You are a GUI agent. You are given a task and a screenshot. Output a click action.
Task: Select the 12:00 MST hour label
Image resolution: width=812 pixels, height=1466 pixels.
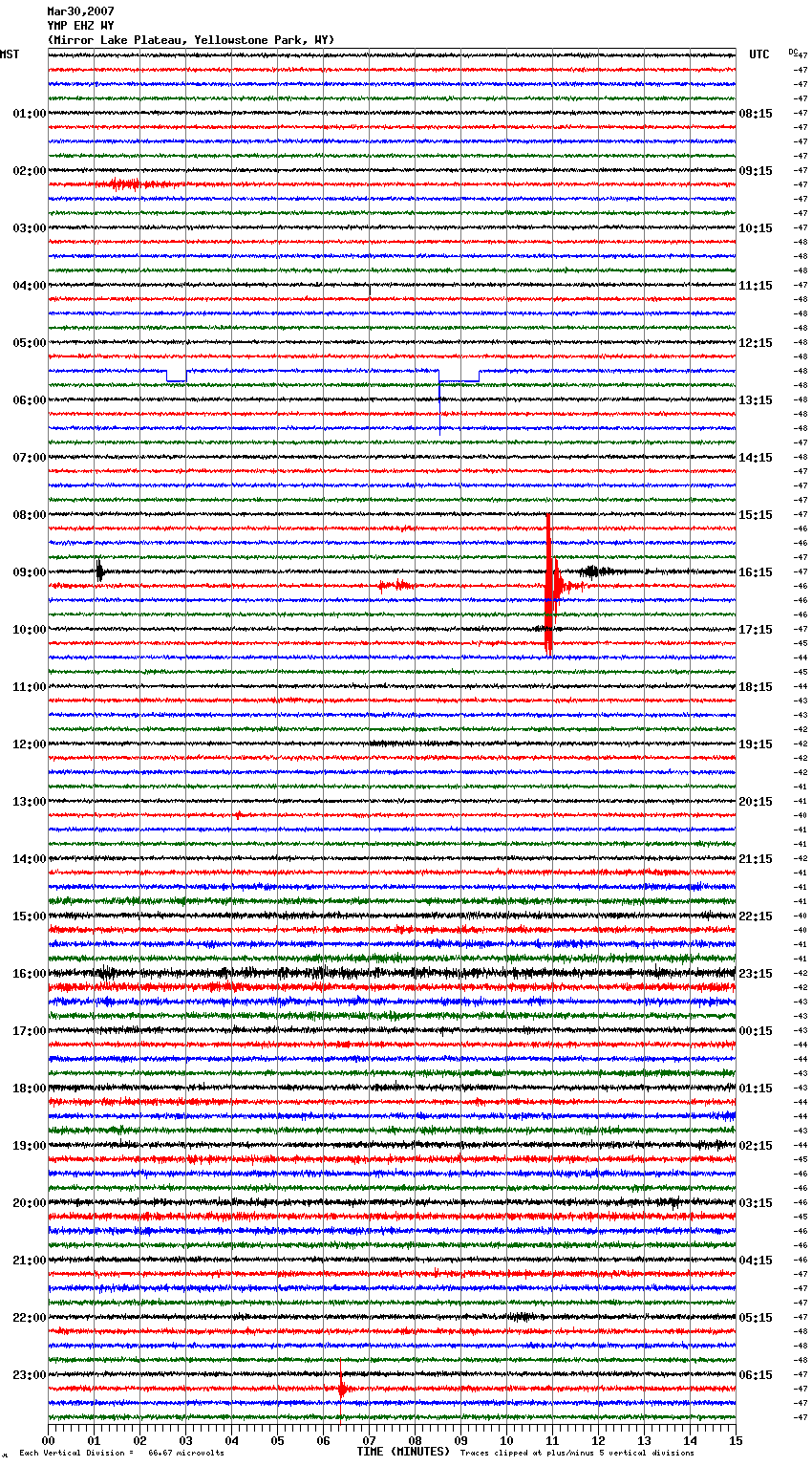[30, 744]
